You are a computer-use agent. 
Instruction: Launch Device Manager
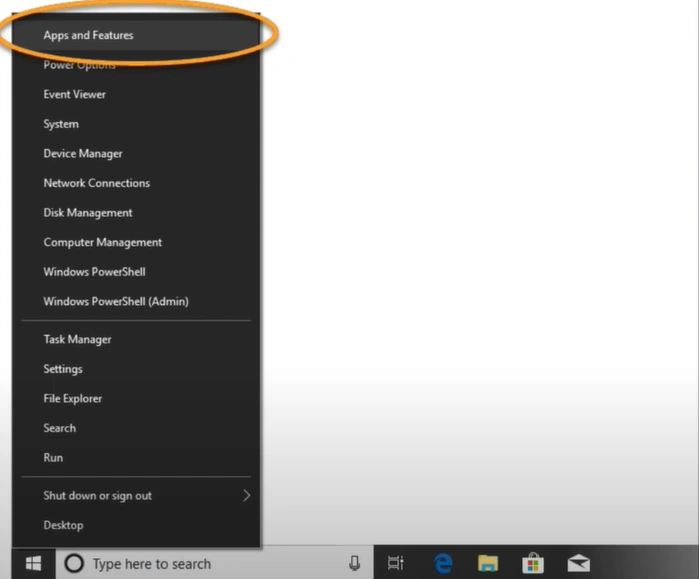136,154
